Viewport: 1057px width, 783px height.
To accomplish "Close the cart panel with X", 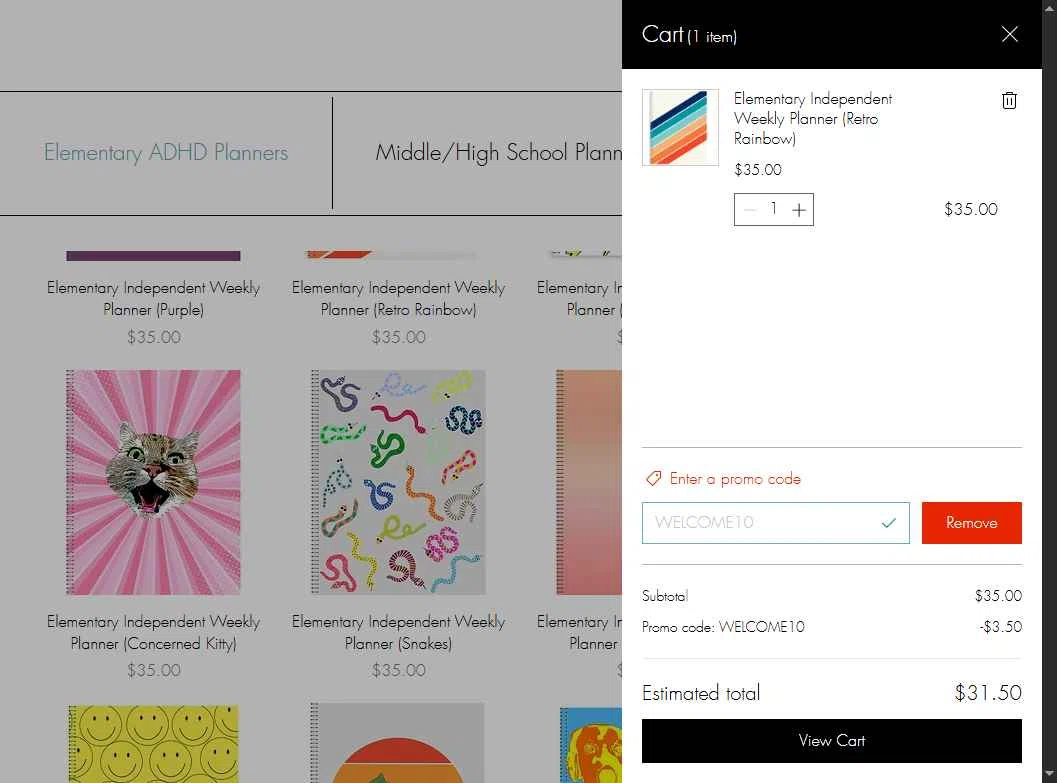I will (1009, 34).
